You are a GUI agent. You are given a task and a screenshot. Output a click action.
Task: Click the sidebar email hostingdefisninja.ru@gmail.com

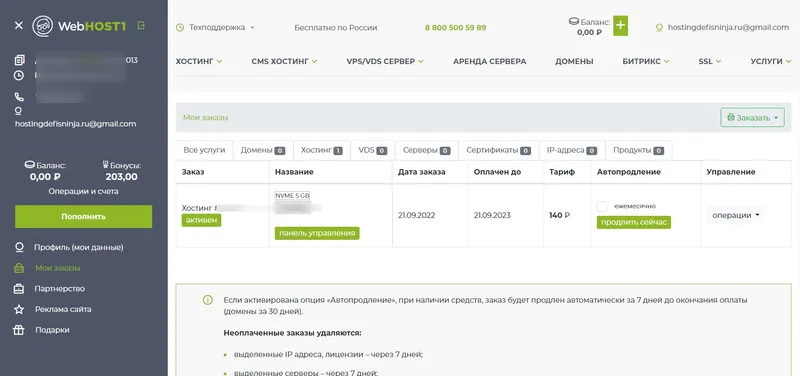(x=76, y=123)
